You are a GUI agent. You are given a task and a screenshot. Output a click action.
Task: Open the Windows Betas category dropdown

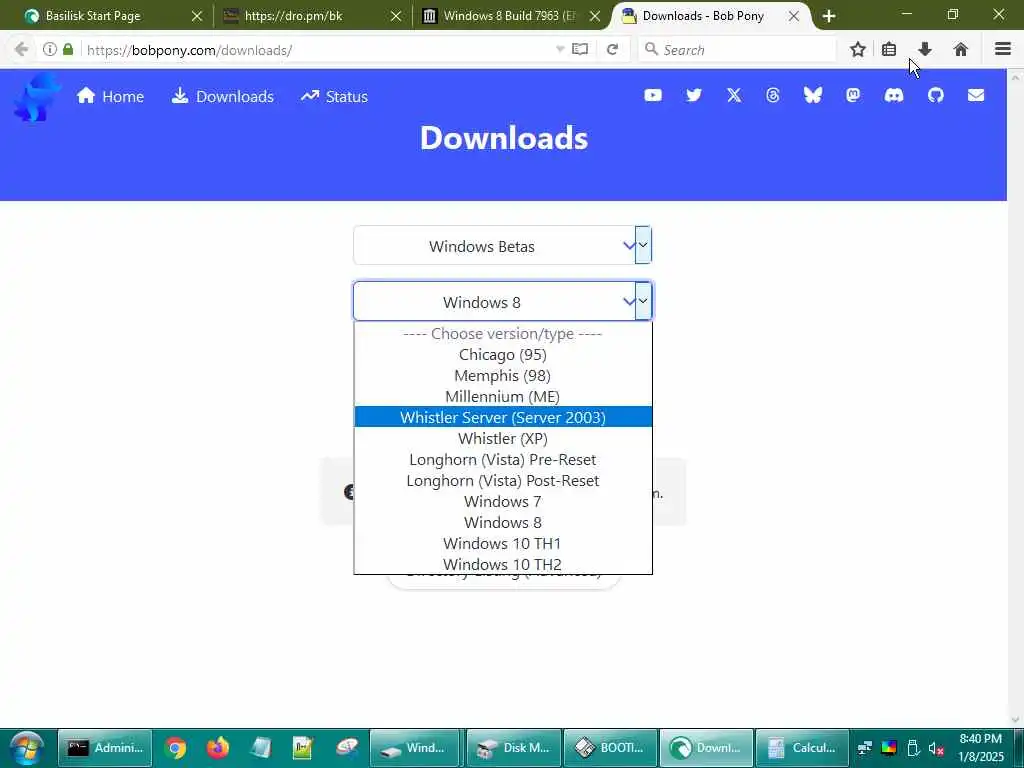point(502,246)
